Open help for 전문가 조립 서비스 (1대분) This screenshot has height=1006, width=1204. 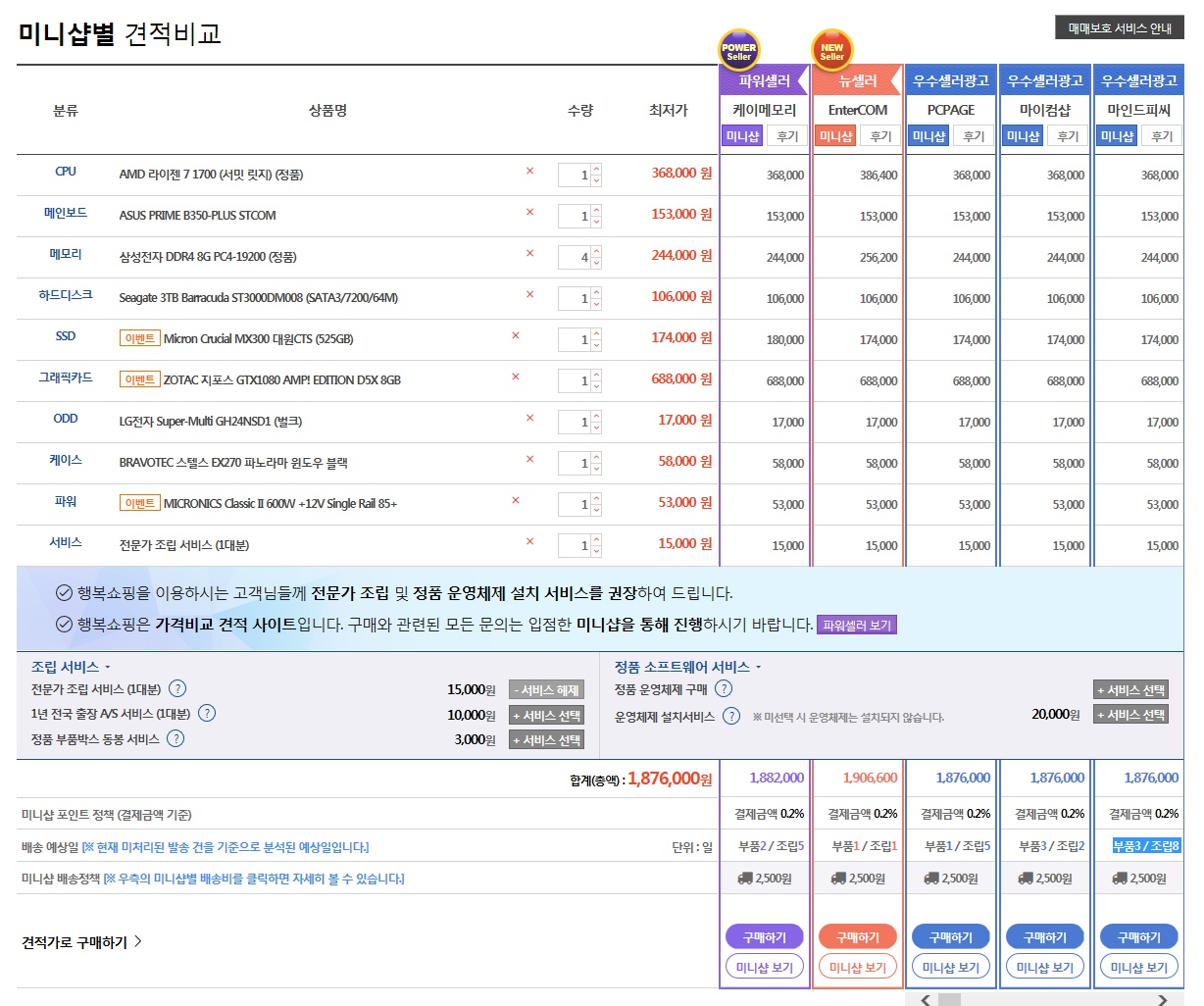[x=177, y=689]
